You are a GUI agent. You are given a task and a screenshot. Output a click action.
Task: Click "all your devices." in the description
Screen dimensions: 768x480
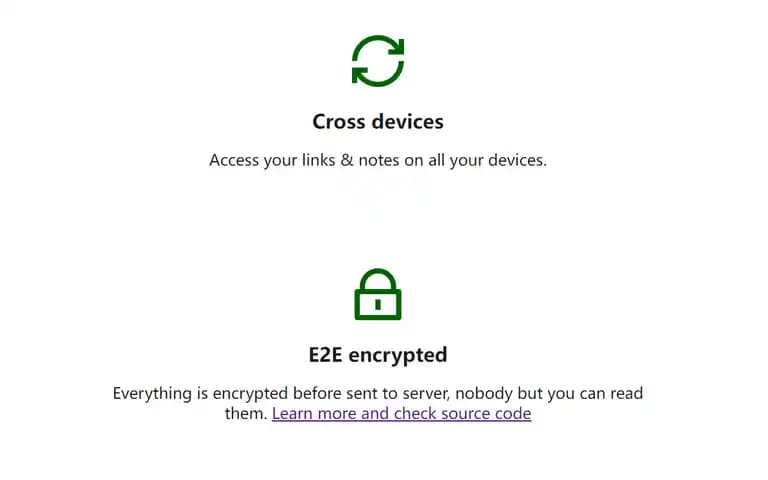point(487,160)
